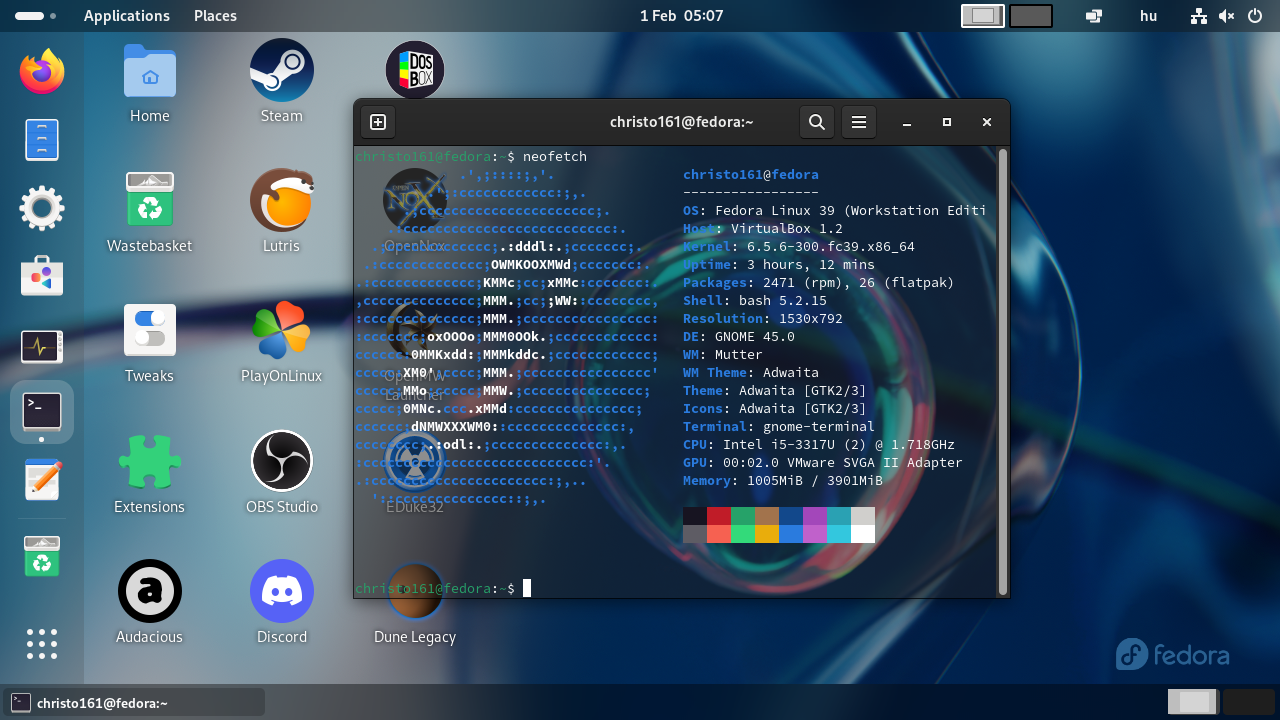The image size is (1280, 720).
Task: Launch Steam from the desktop
Action: [282, 83]
